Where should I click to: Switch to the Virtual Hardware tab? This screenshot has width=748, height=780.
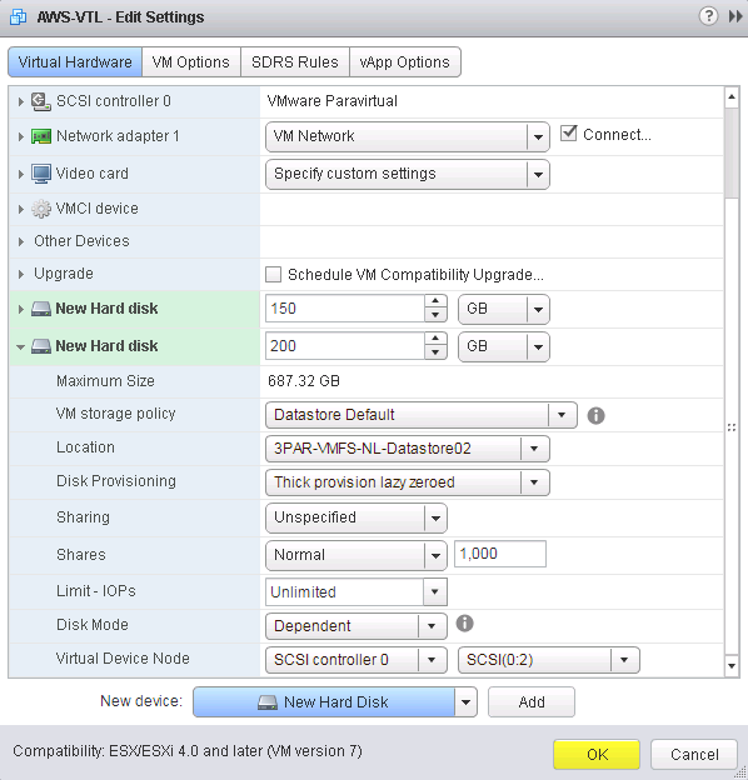pyautogui.click(x=75, y=62)
